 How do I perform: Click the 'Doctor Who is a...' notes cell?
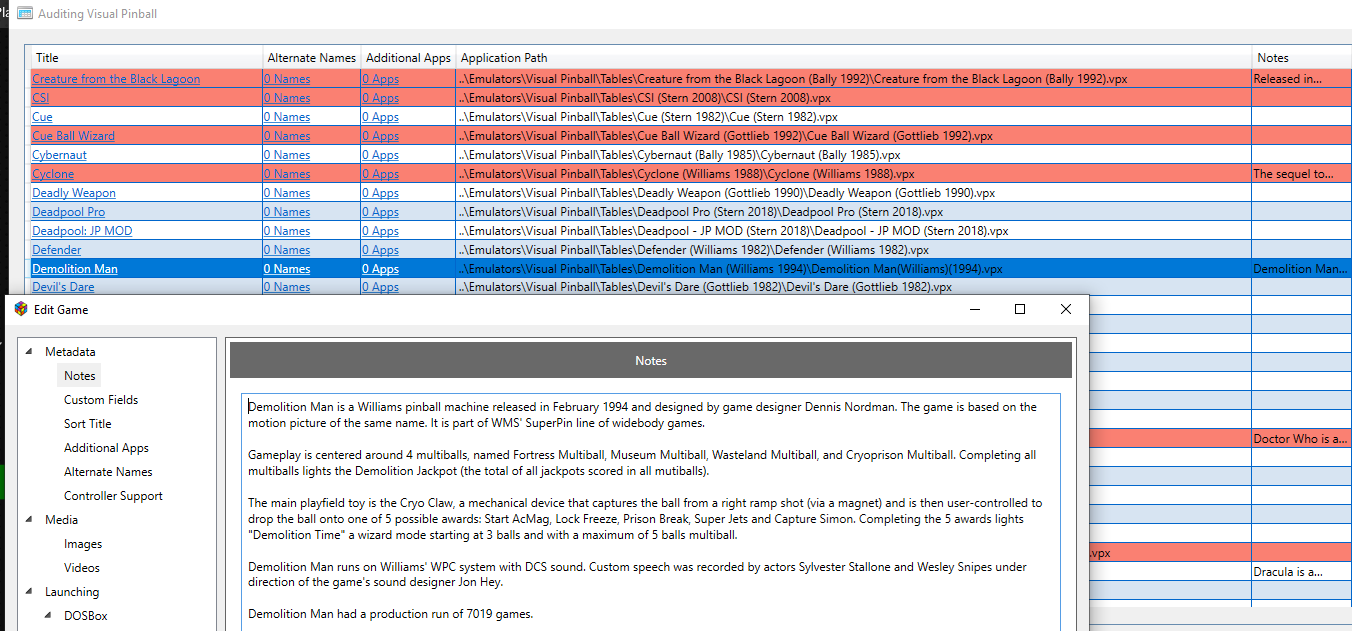[1301, 439]
